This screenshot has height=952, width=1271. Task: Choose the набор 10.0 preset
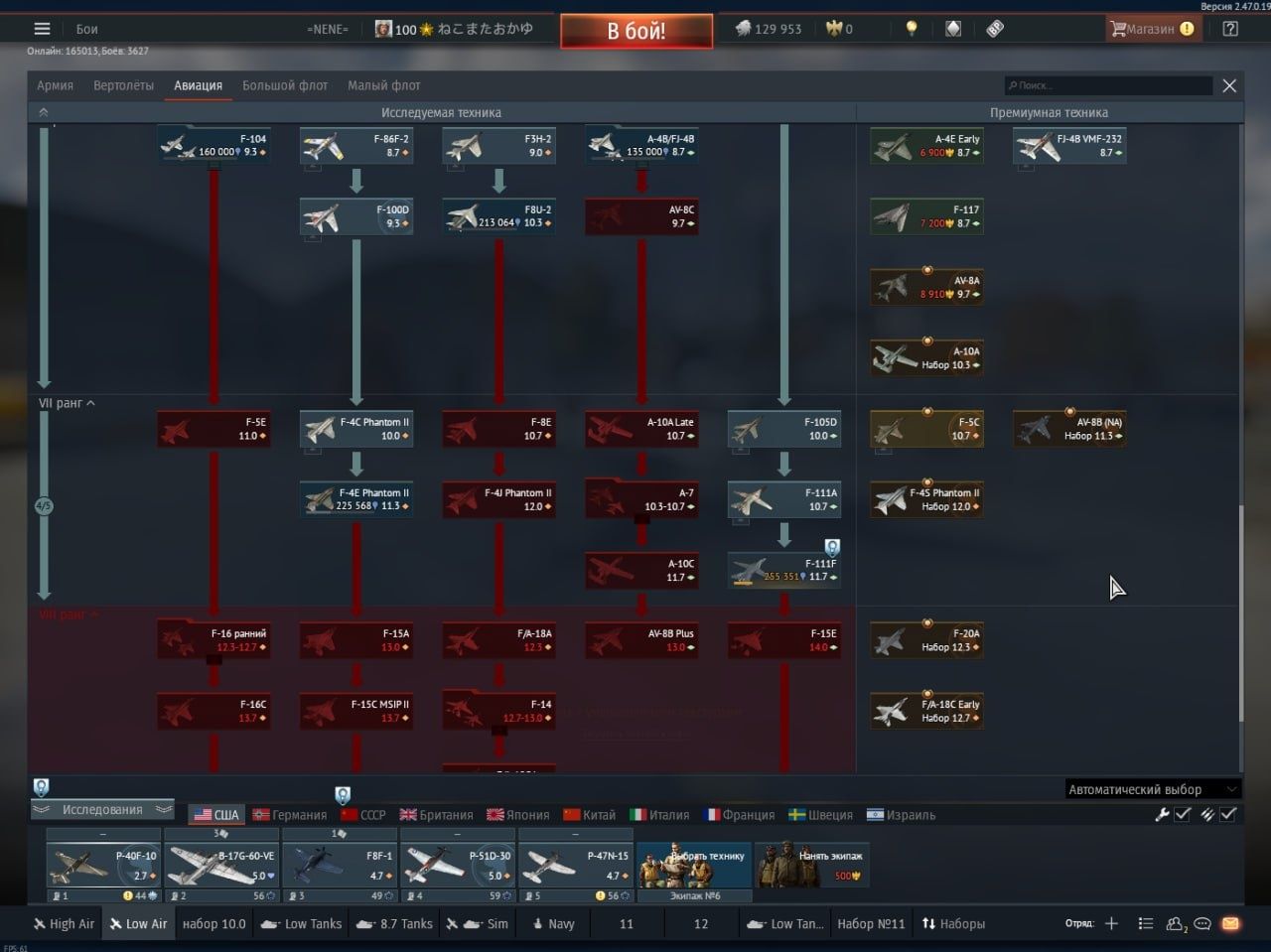(x=213, y=923)
